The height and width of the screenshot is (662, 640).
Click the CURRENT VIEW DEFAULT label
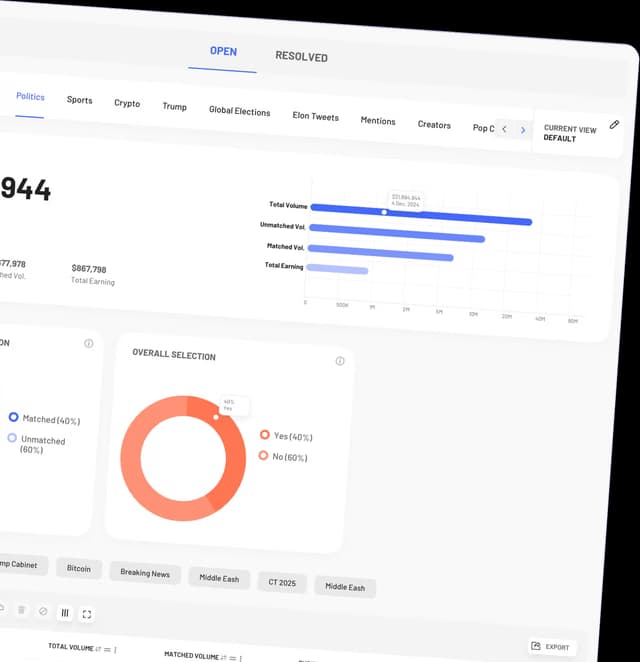(569, 133)
